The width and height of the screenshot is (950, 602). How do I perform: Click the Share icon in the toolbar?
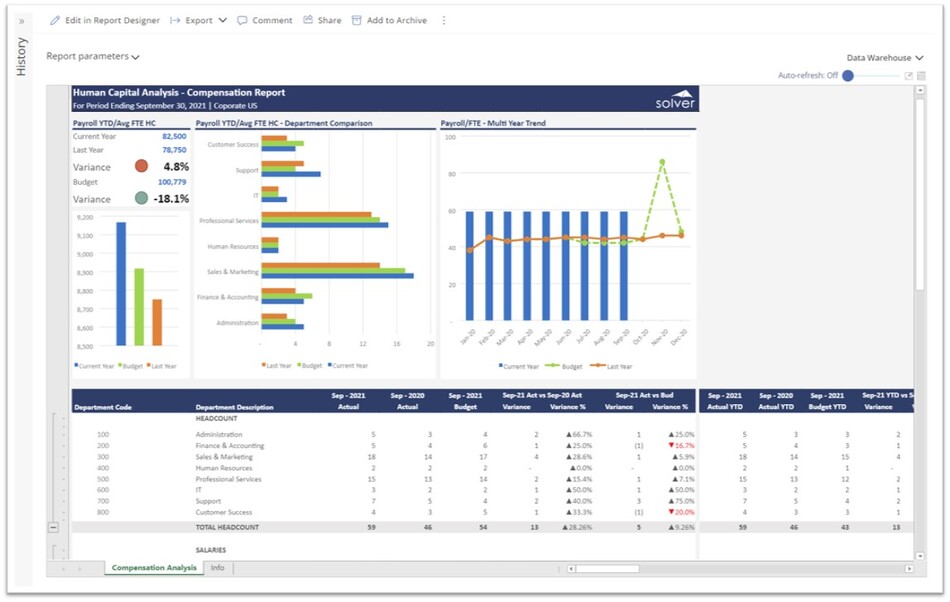(308, 20)
